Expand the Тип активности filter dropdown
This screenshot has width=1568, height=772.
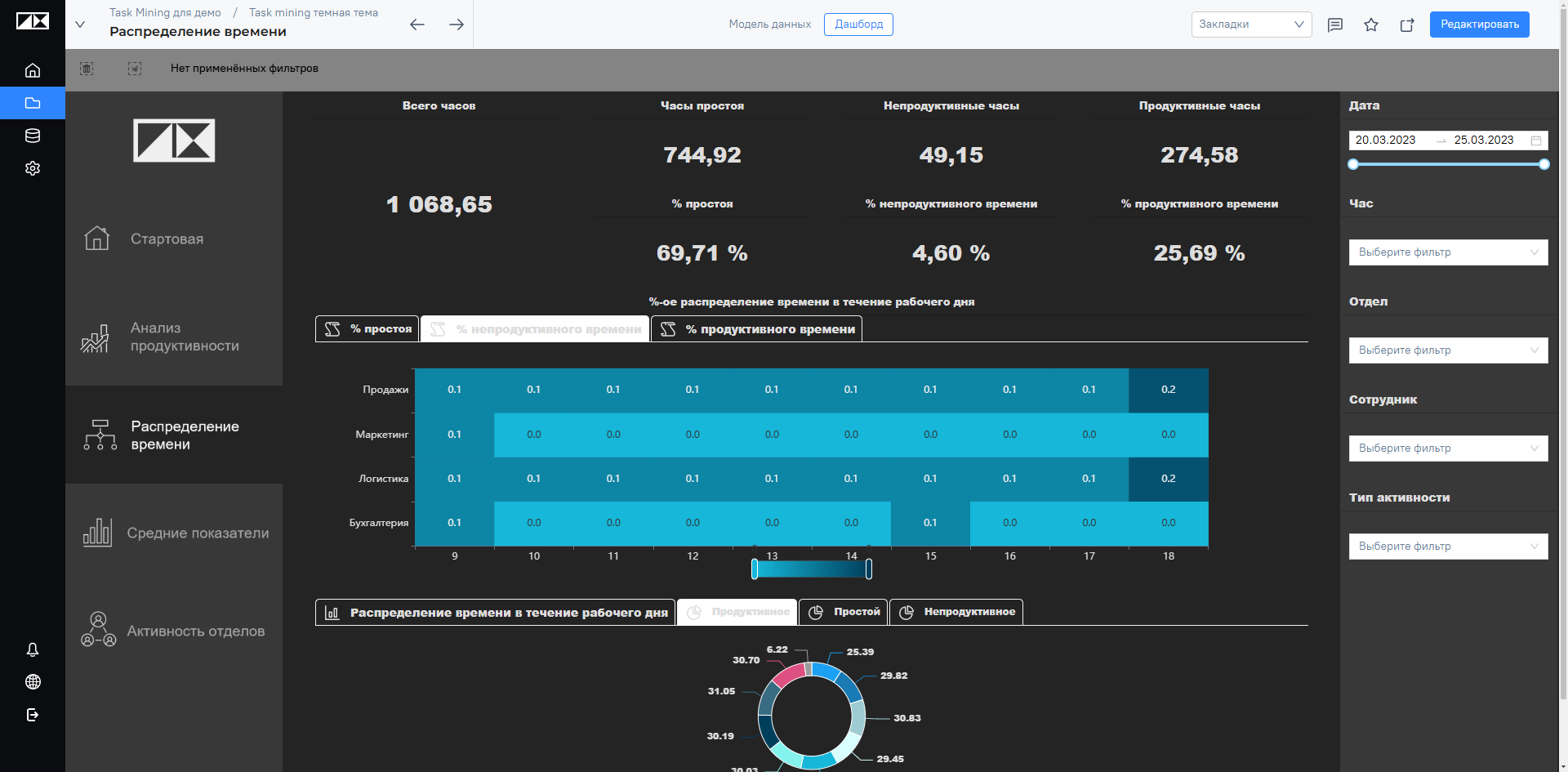1448,547
